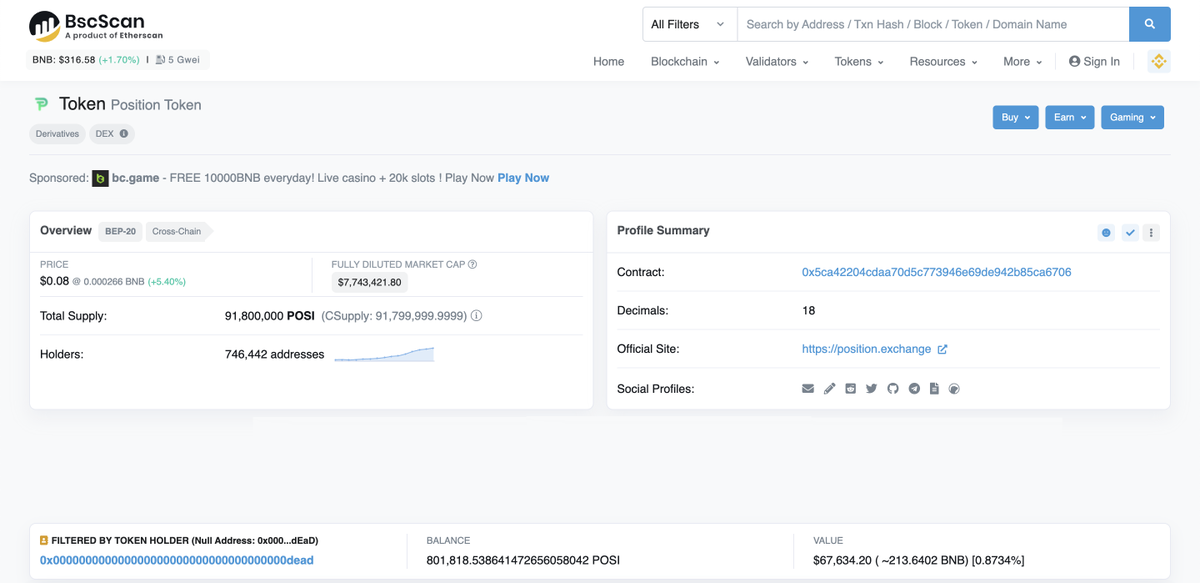Click the gas pump Gwei indicator
Viewport: 1200px width, 583px height.
(177, 60)
